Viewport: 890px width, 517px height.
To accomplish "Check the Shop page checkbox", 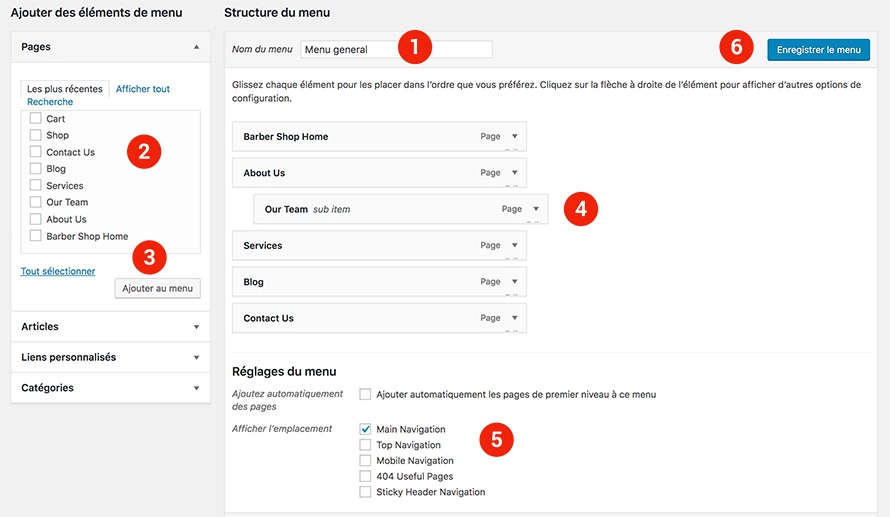I will point(36,135).
